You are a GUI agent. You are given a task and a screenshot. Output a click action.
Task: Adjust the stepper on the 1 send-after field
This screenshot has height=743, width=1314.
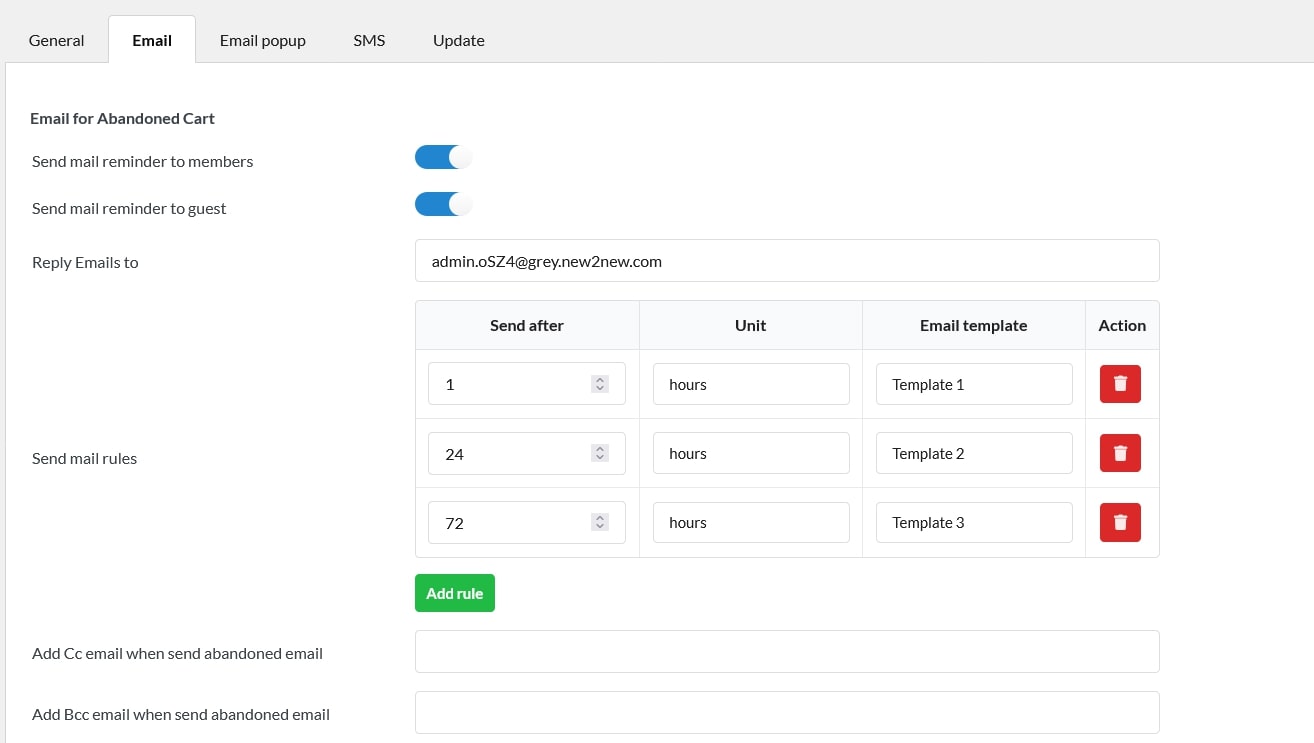tap(600, 384)
